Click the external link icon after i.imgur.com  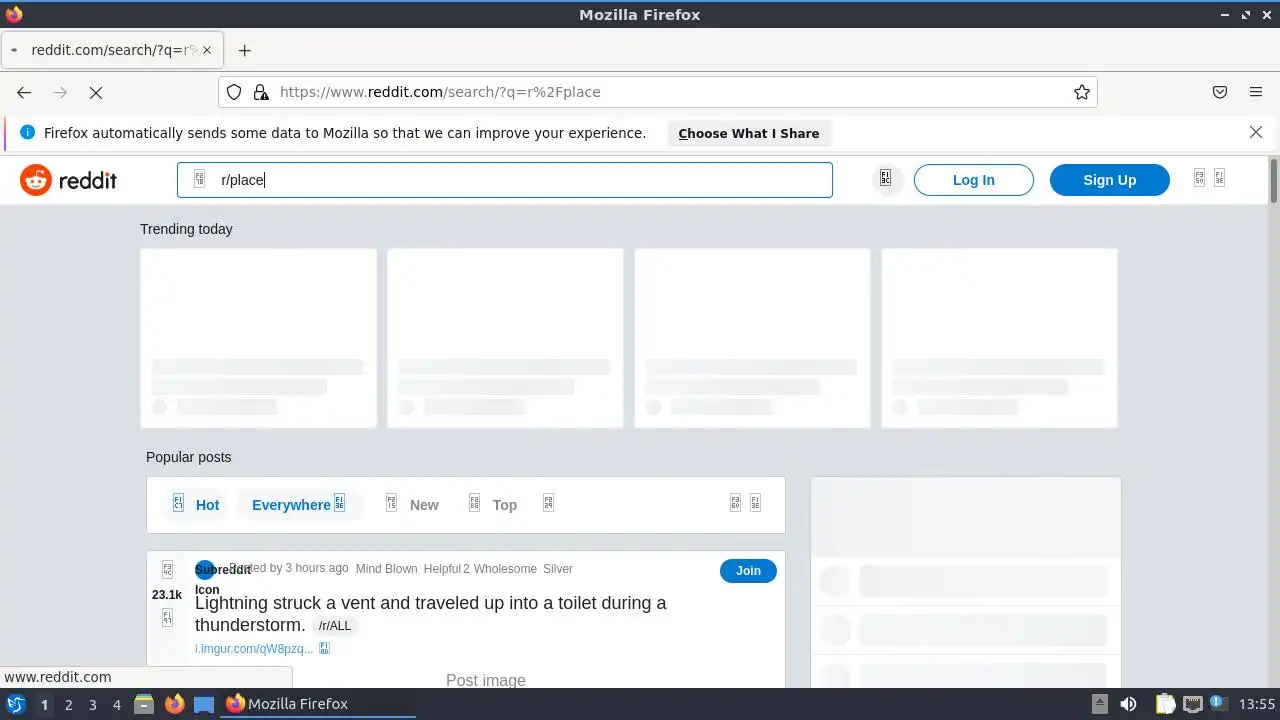point(324,648)
